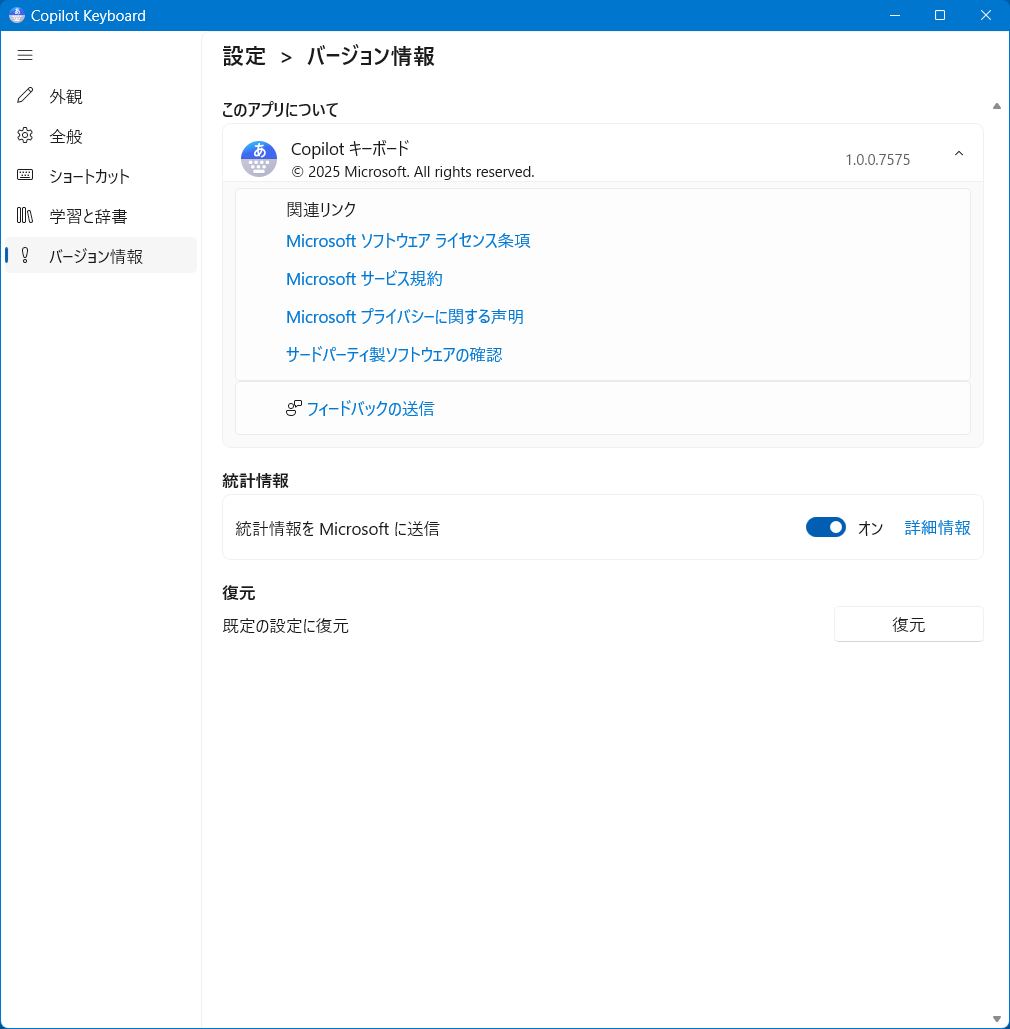The height and width of the screenshot is (1029, 1010).
Task: Turn off 統計情報を Microsoft に送信 toggle
Action: point(826,528)
